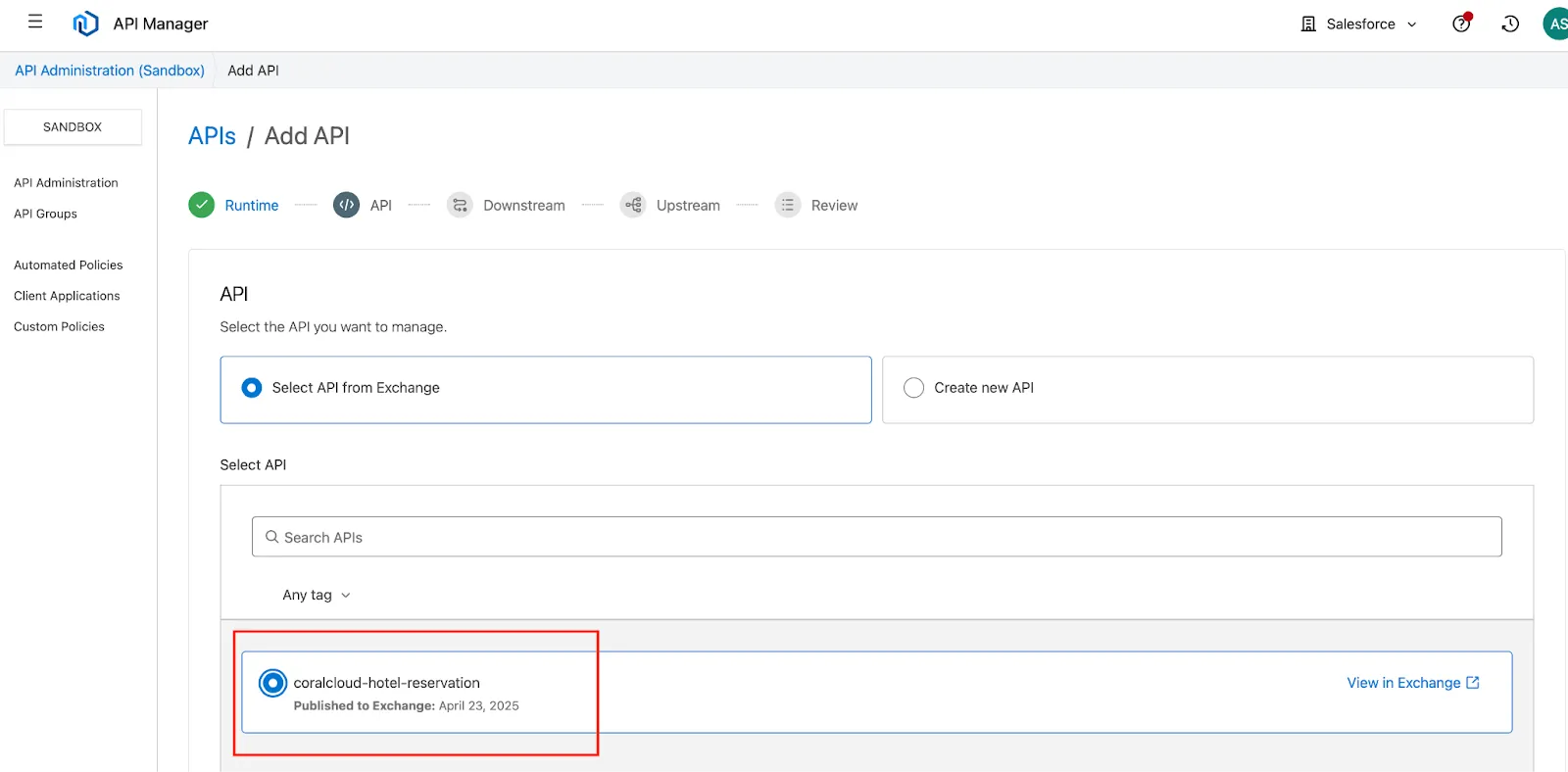Open the hamburger navigation menu
The width and height of the screenshot is (1568, 772).
[x=35, y=22]
